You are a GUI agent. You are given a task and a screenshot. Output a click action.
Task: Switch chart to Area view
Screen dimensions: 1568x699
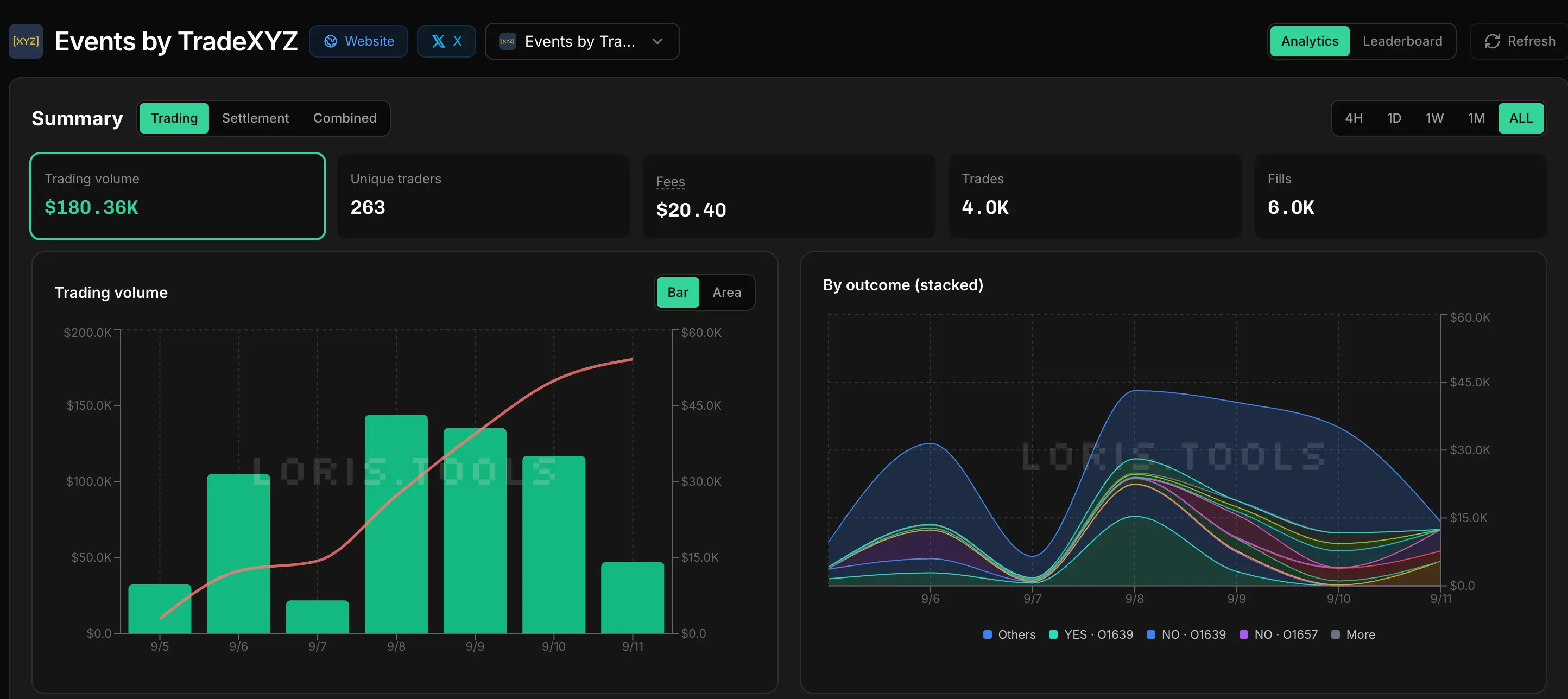coord(727,293)
